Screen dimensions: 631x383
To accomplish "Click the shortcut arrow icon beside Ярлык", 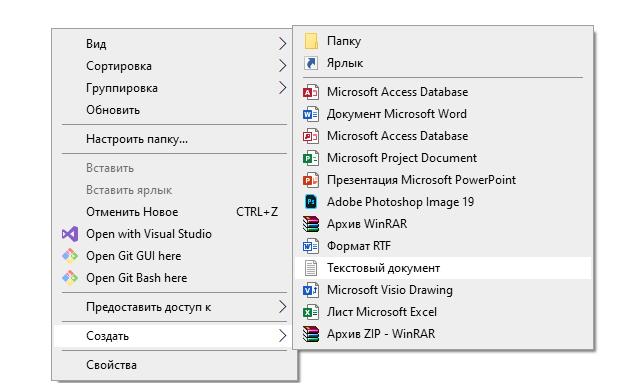I will point(311,63).
